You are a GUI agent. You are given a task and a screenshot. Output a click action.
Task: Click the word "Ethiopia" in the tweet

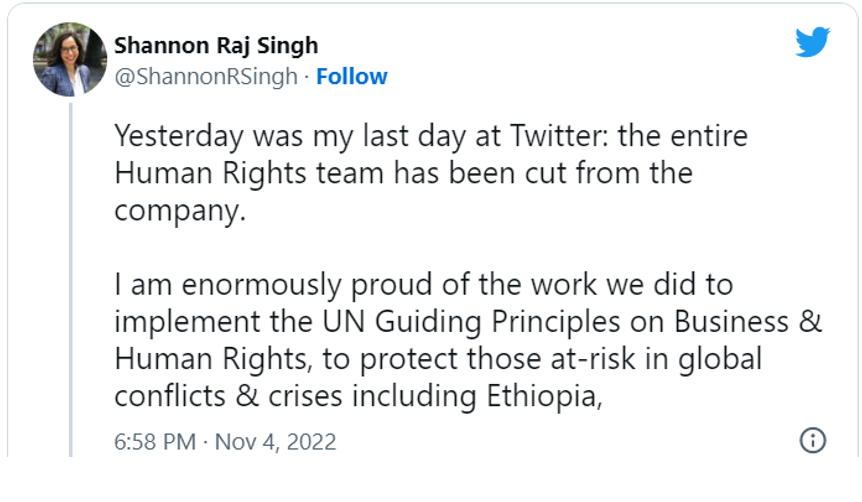tap(537, 397)
